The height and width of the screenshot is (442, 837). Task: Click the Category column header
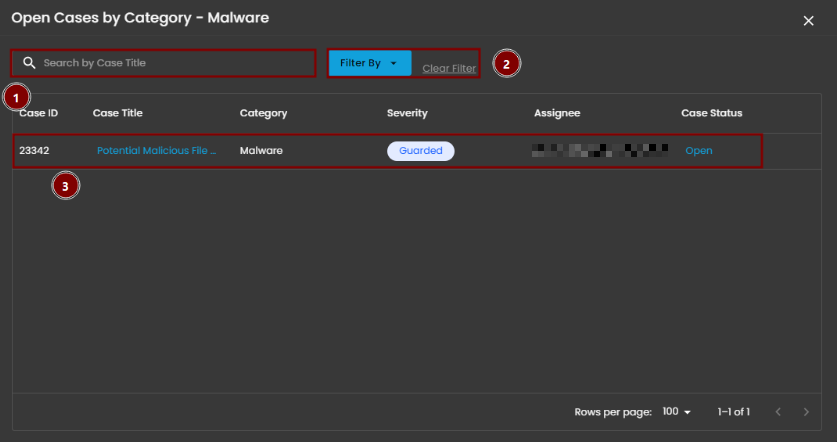click(263, 113)
